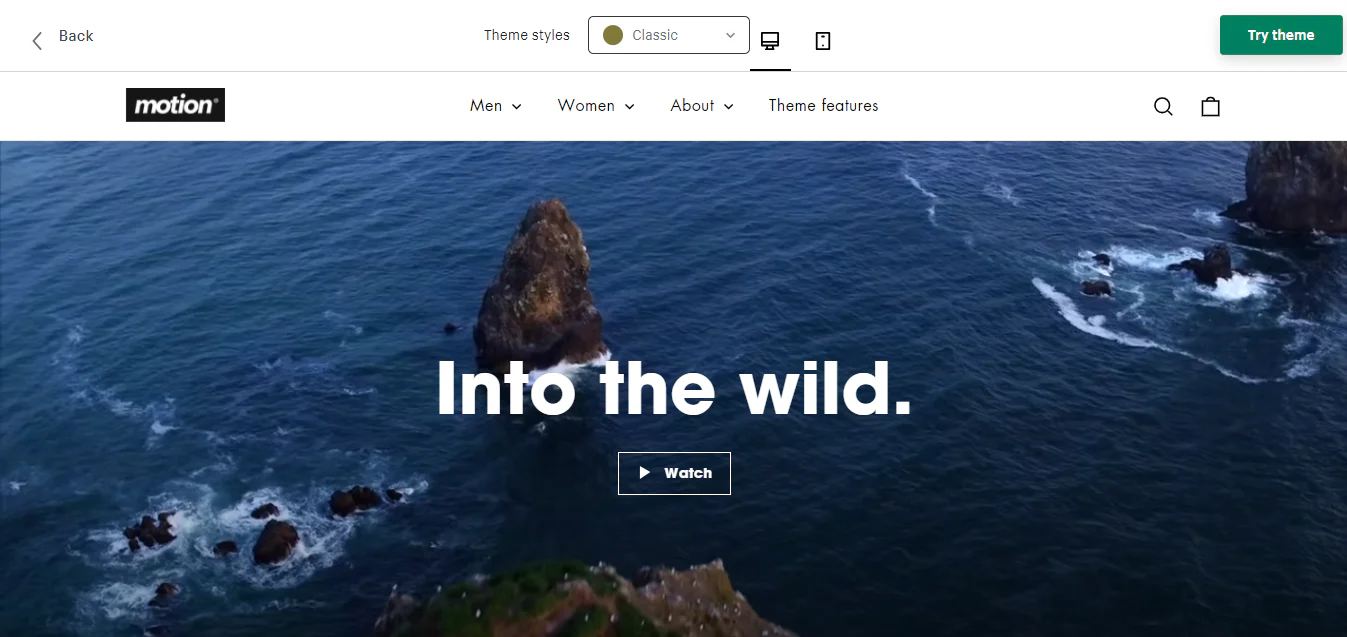Click the motion store logo
The image size is (1347, 637).
tap(175, 104)
